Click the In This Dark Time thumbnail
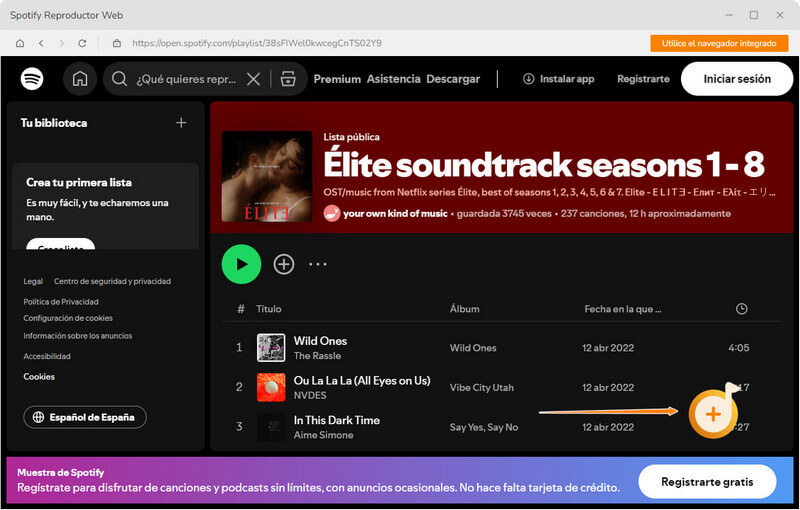 [x=271, y=427]
